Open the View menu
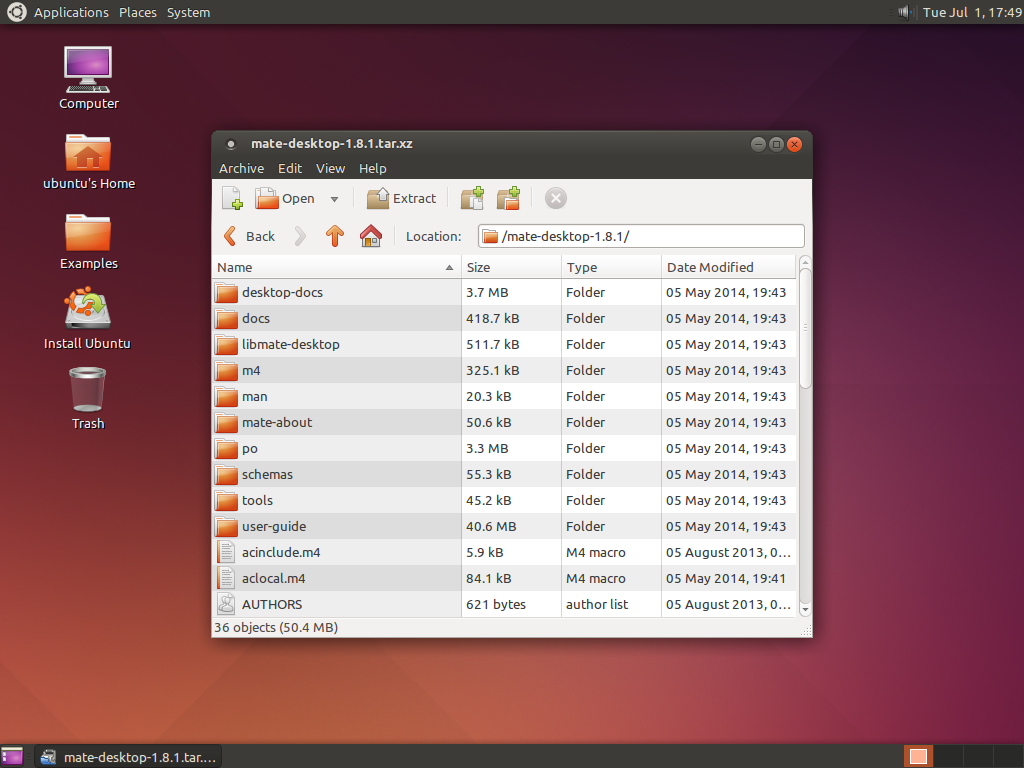 (330, 168)
